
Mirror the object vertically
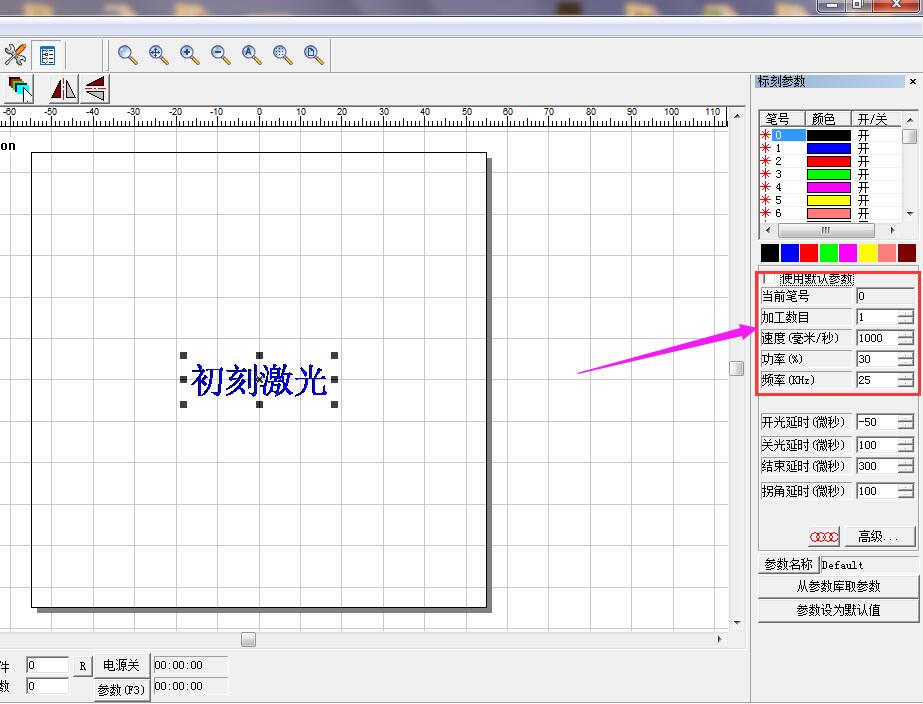(95, 89)
